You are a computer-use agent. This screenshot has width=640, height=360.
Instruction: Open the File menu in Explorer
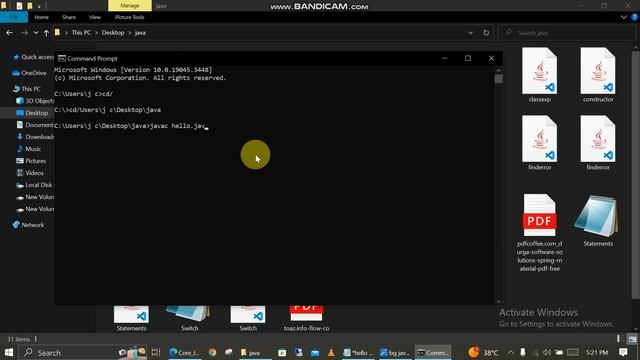click(14, 17)
